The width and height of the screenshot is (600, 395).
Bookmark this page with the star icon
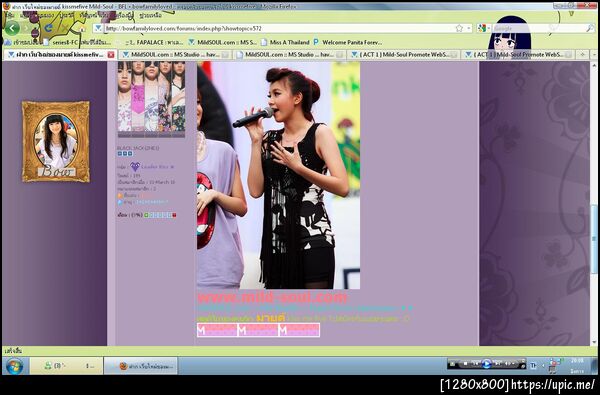pos(459,28)
